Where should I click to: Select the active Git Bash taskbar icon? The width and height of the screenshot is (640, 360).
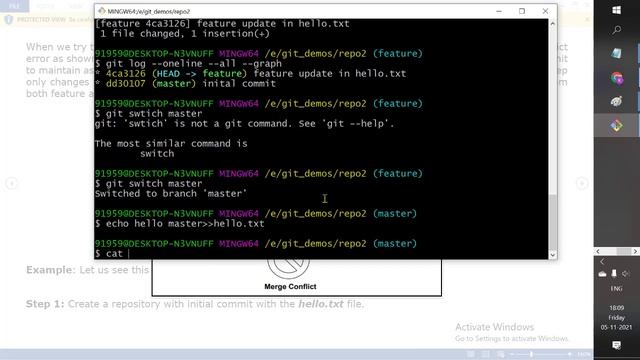click(x=616, y=125)
